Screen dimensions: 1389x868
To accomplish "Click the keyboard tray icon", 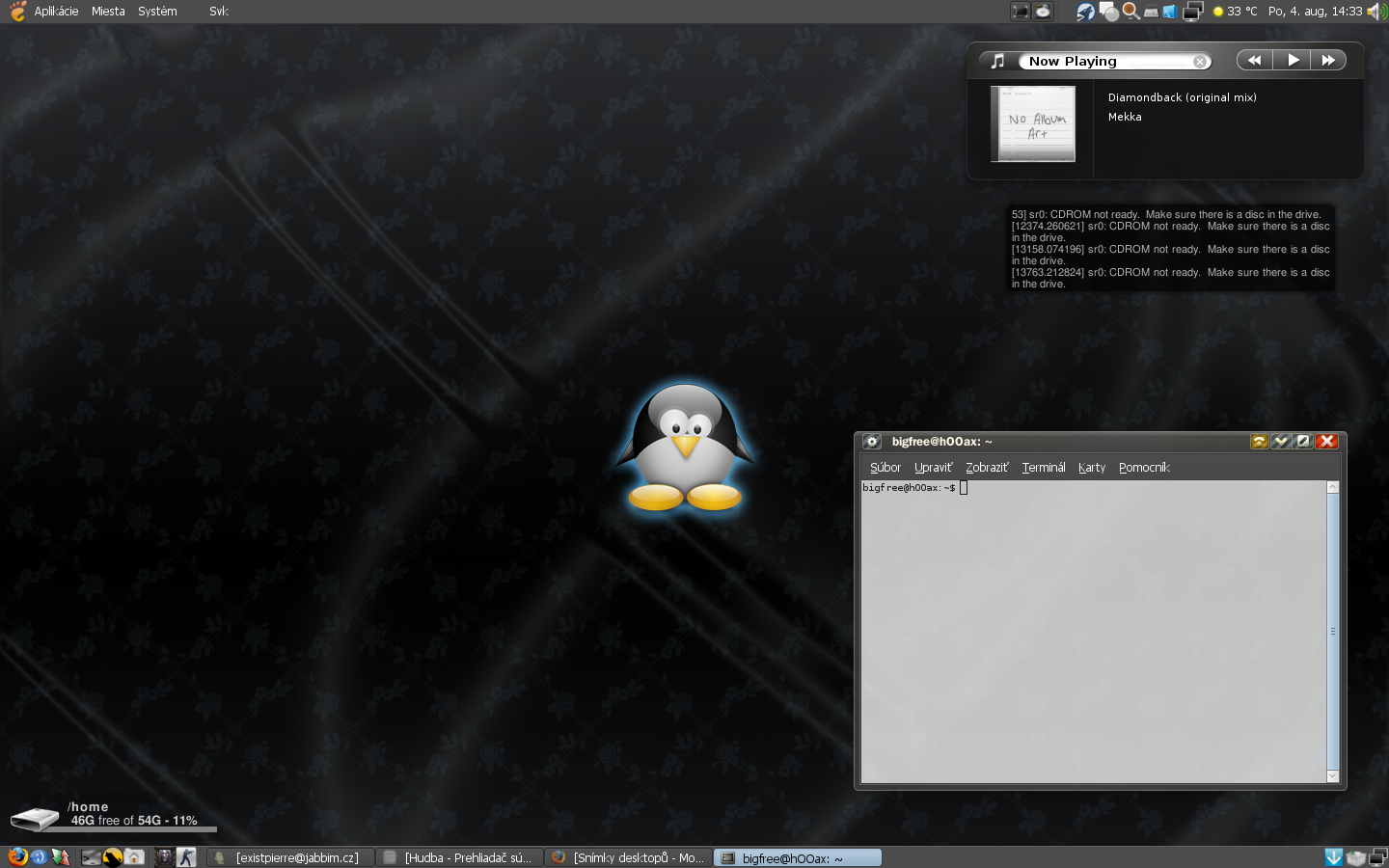I will (1151, 13).
